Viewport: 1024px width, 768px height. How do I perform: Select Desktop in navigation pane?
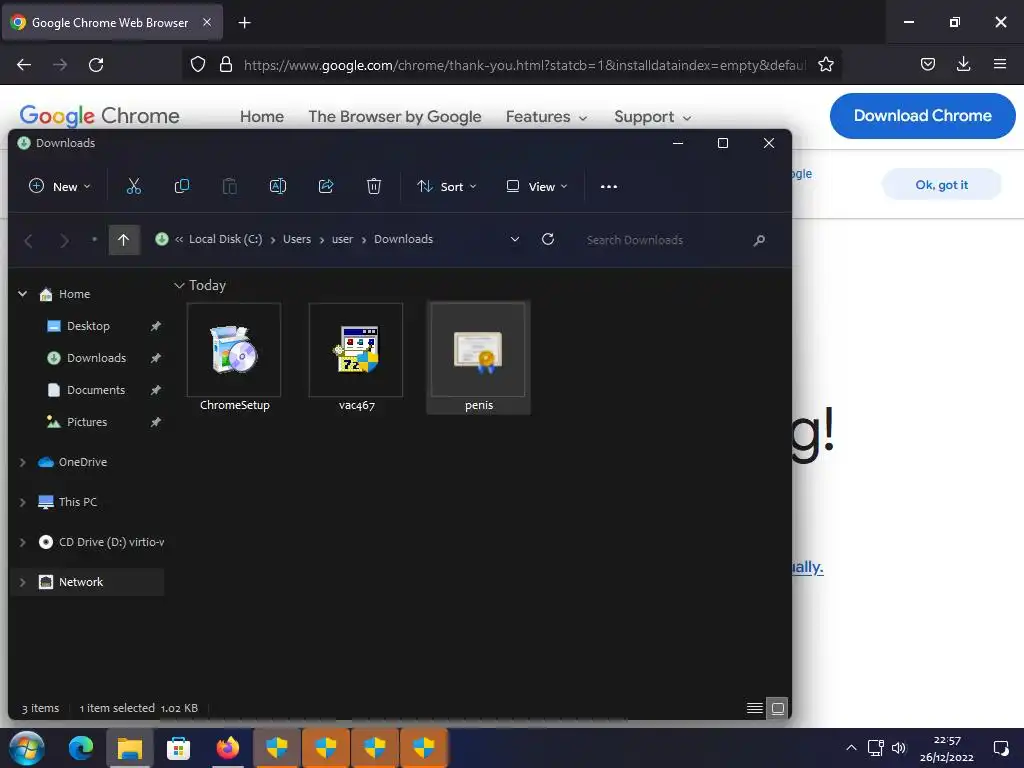click(88, 326)
